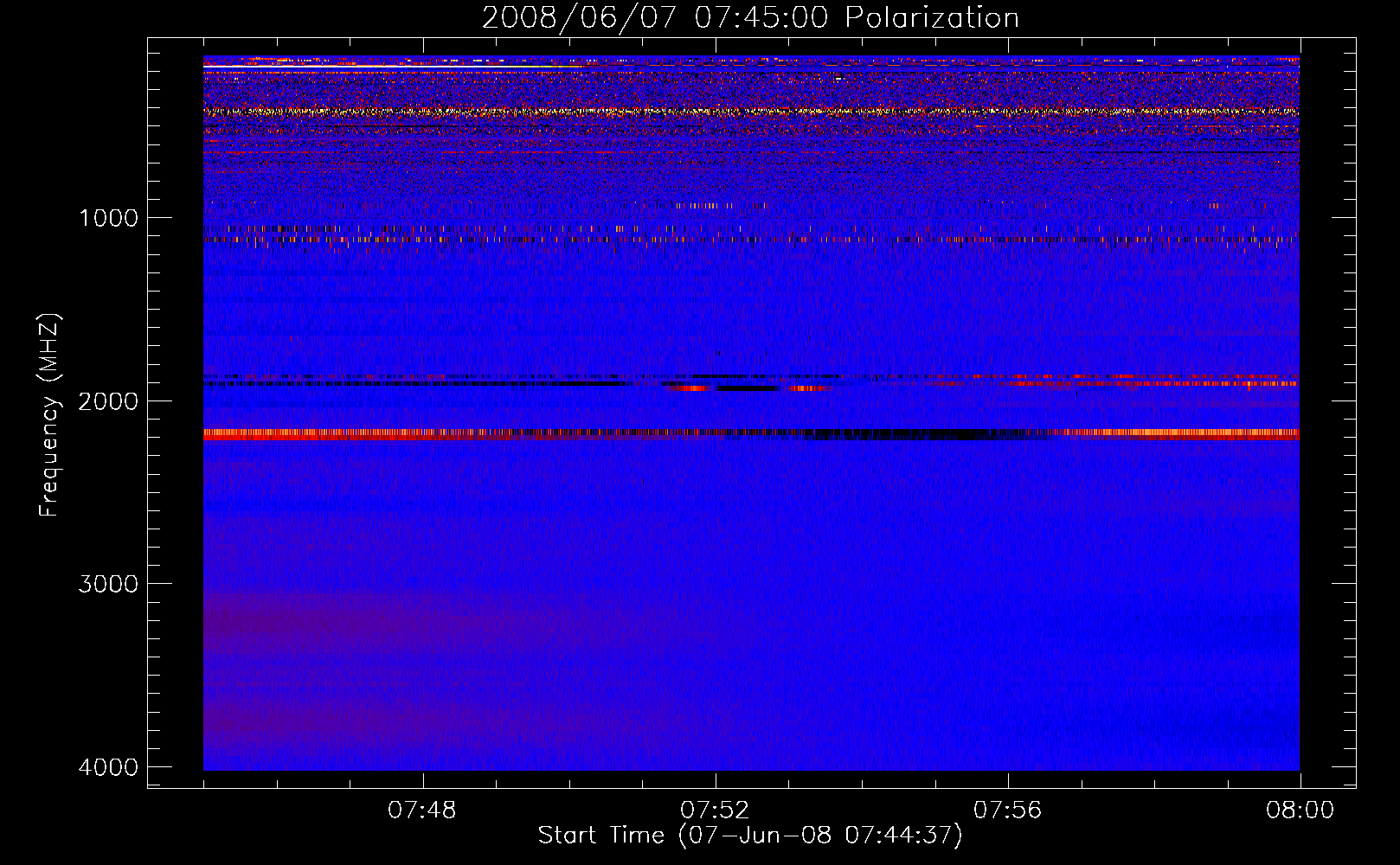Click the bright red emission band near 2200 MHz

(751, 434)
